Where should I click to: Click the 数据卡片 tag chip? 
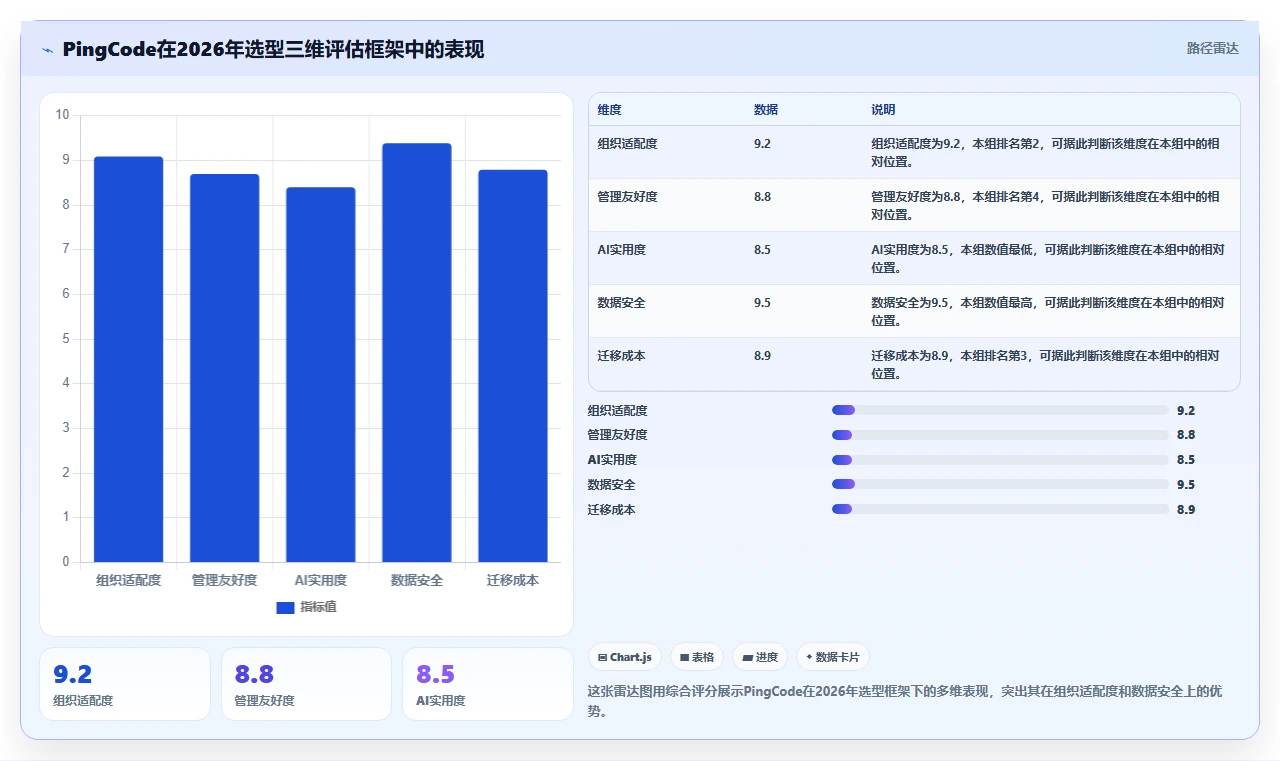pyautogui.click(x=833, y=657)
